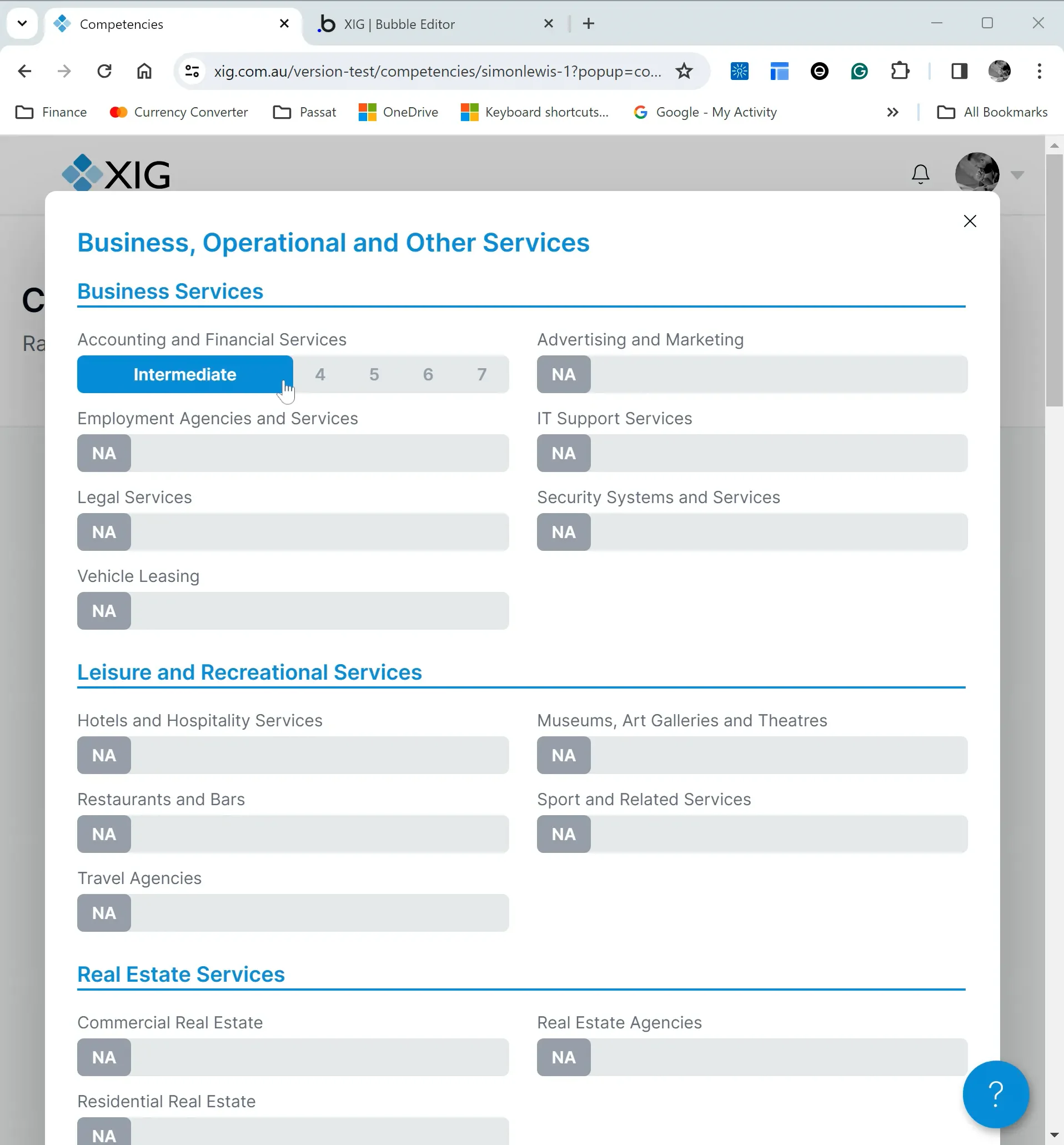
Task: Click NA for Employment Agencies and Services
Action: point(104,453)
